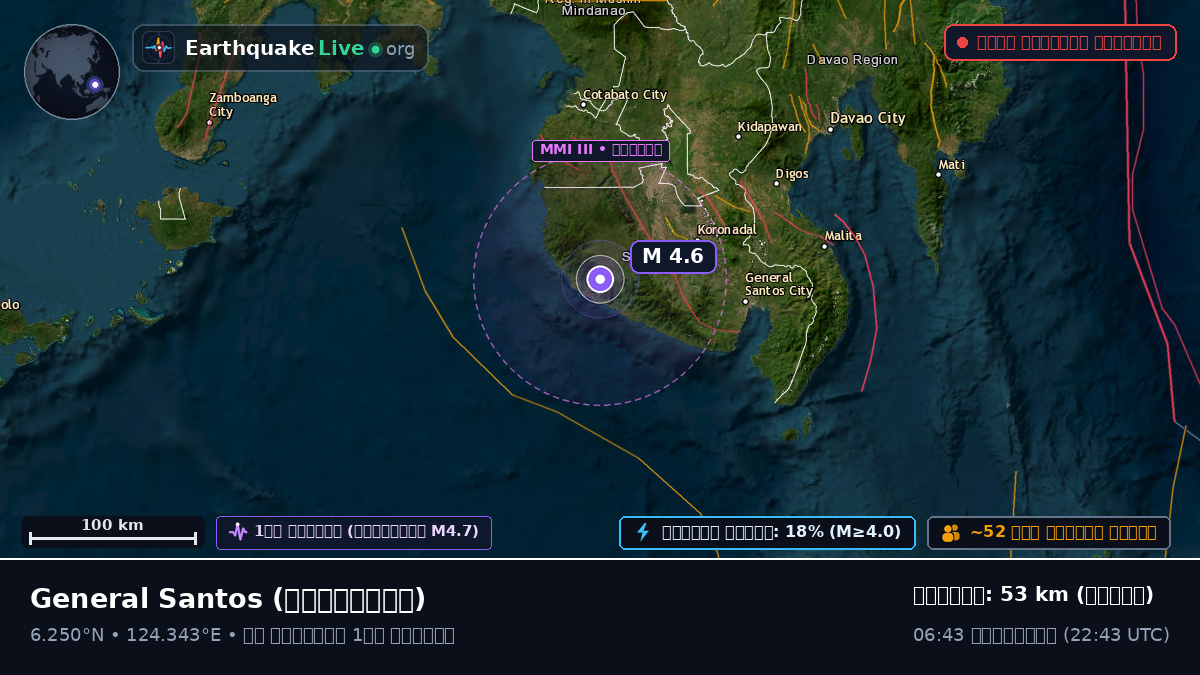Image resolution: width=1200 pixels, height=675 pixels.
Task: Click the 'Mati' map label
Action: (952, 165)
